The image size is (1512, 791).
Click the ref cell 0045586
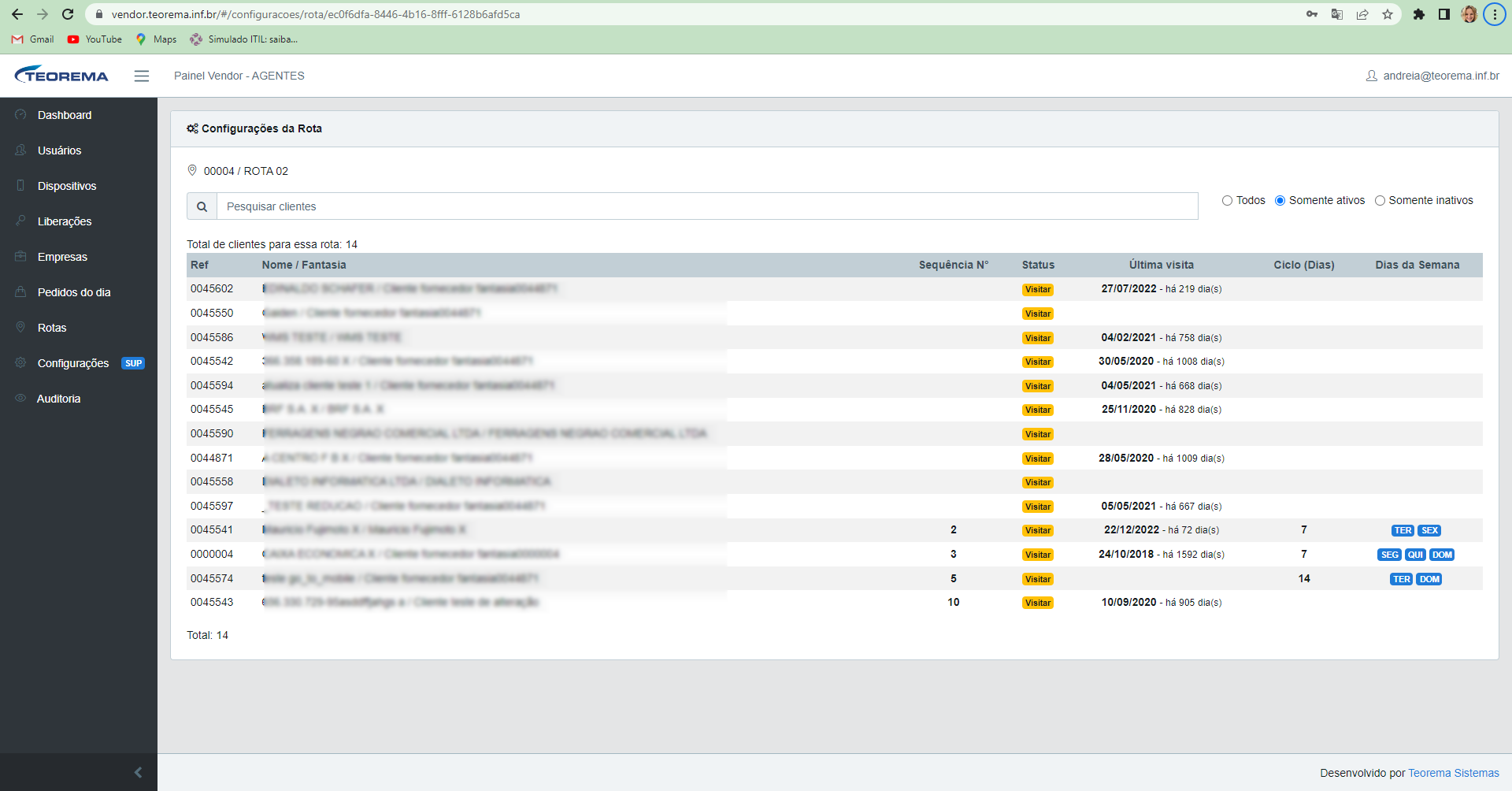tap(212, 337)
